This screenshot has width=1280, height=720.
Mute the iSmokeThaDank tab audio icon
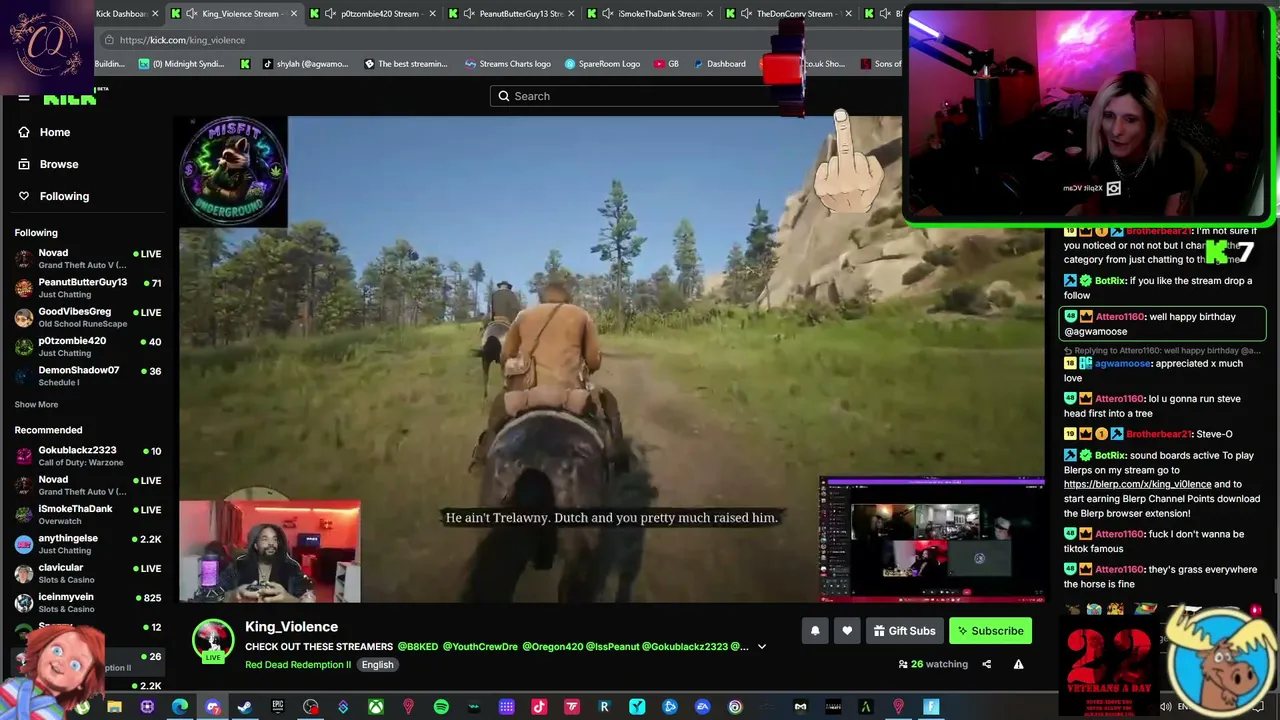(x=608, y=14)
